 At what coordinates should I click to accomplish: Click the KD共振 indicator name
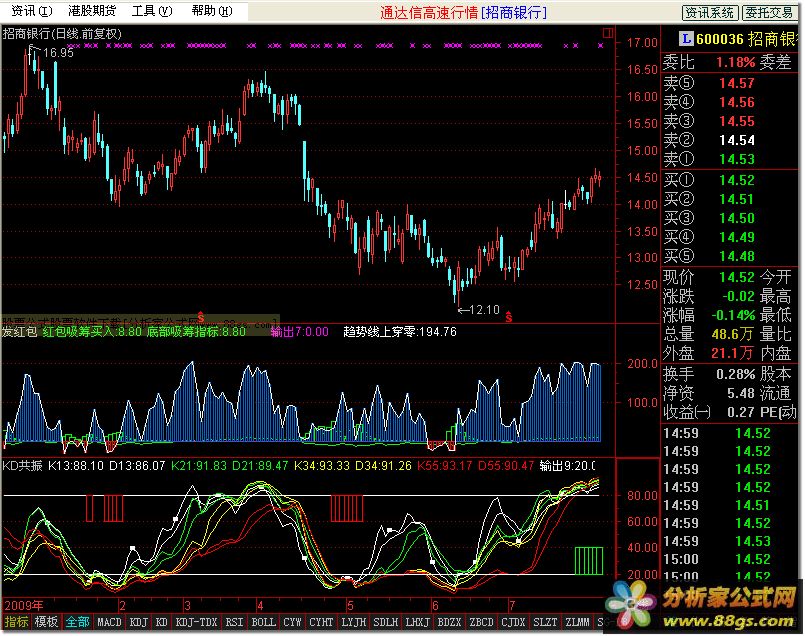coord(23,466)
